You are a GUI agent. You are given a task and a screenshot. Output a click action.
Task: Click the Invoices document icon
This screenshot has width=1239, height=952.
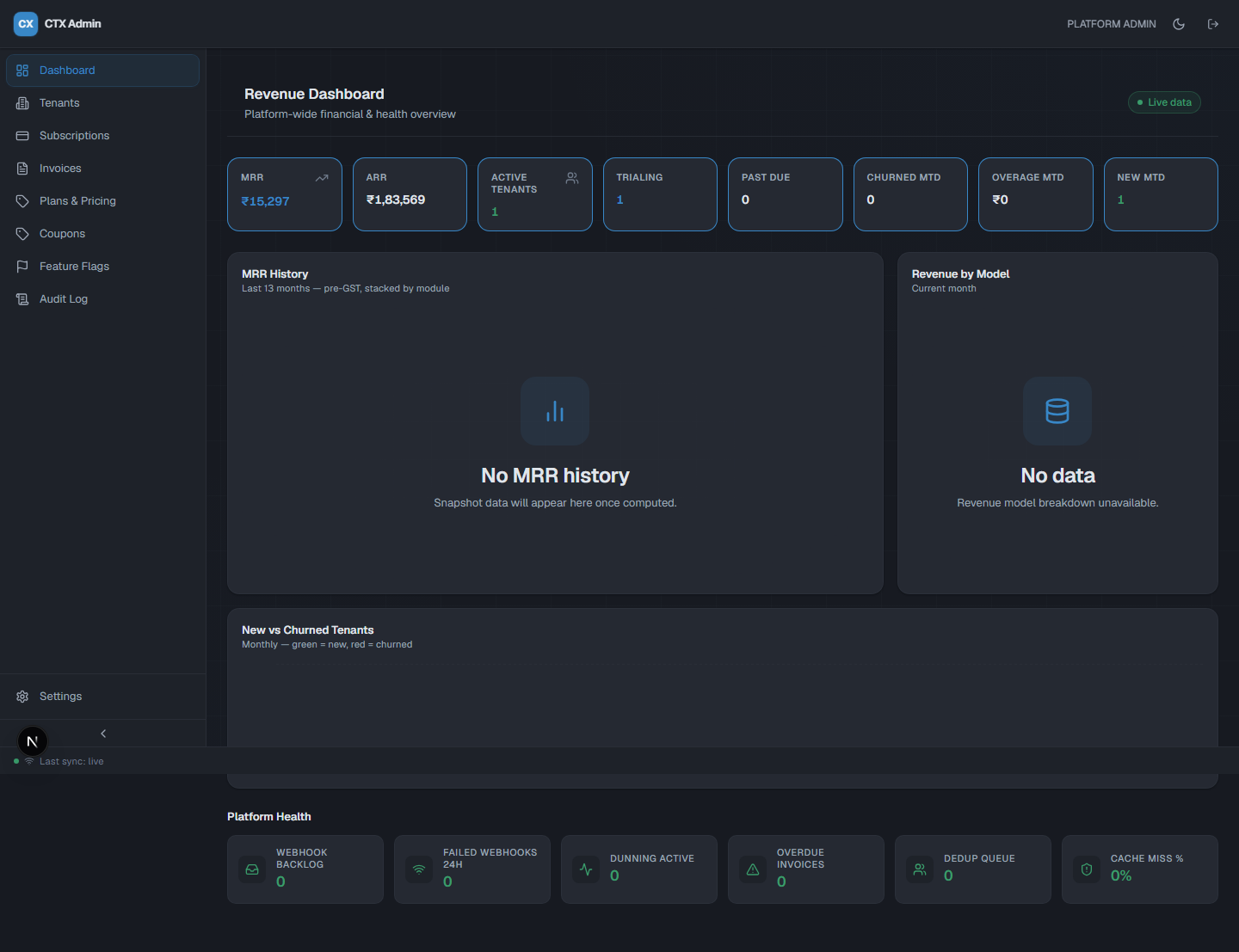(x=22, y=169)
